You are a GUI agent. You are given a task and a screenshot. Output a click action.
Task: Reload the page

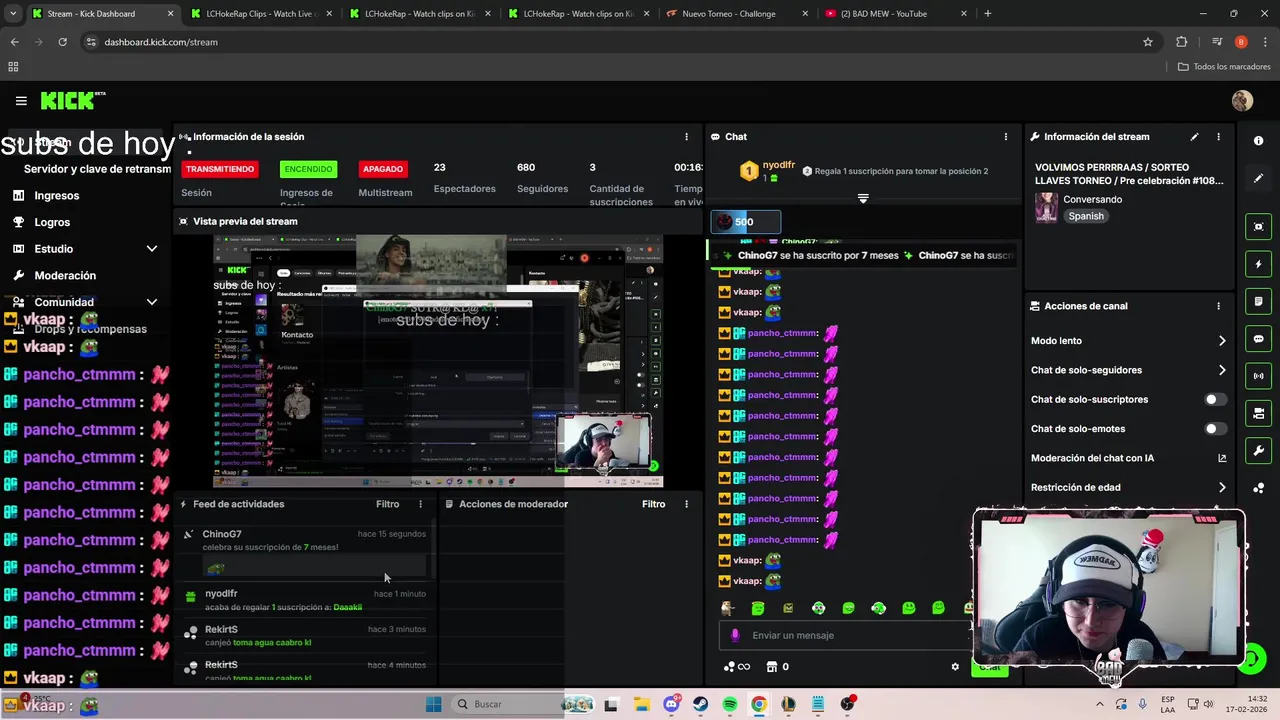62,42
